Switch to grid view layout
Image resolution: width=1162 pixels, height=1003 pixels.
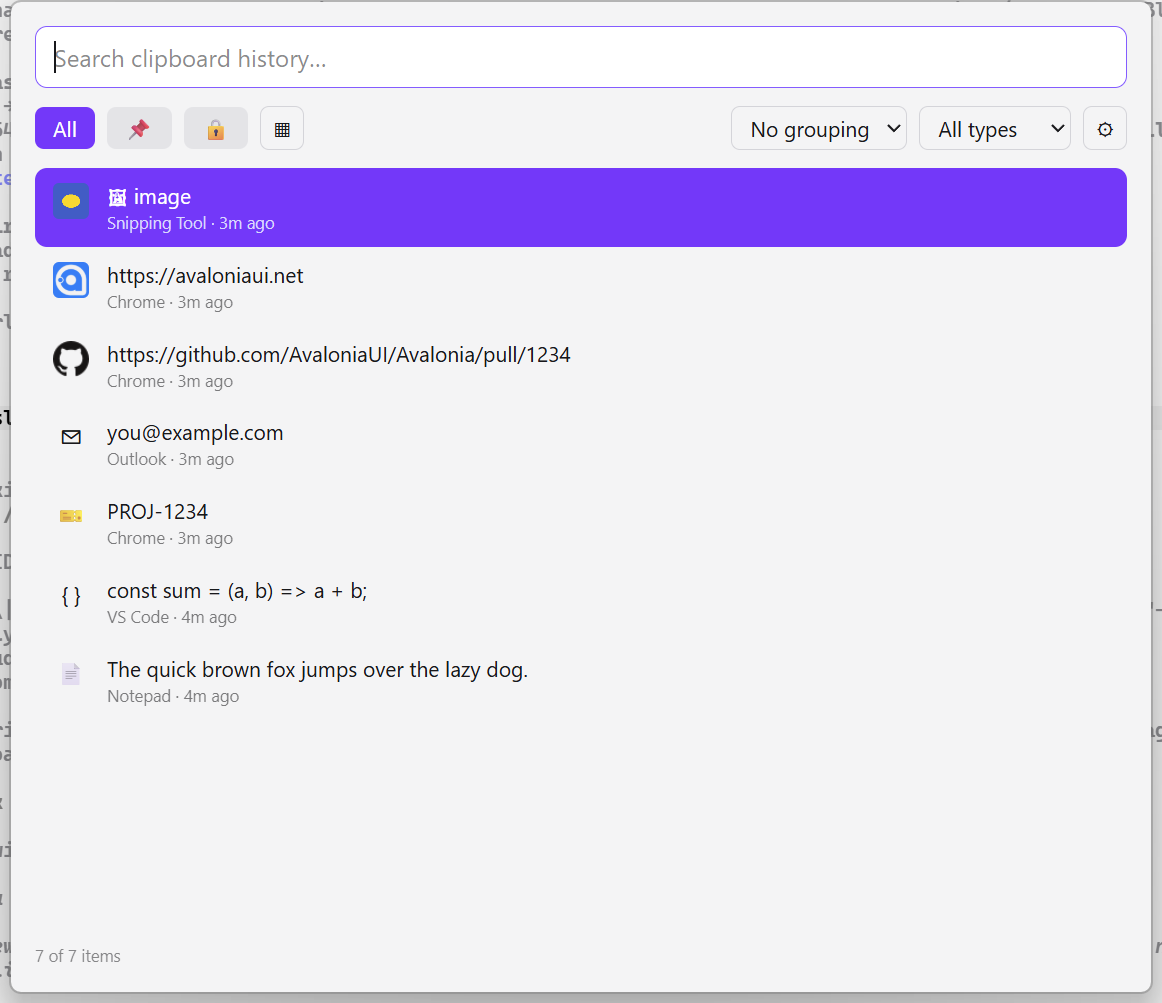[282, 128]
